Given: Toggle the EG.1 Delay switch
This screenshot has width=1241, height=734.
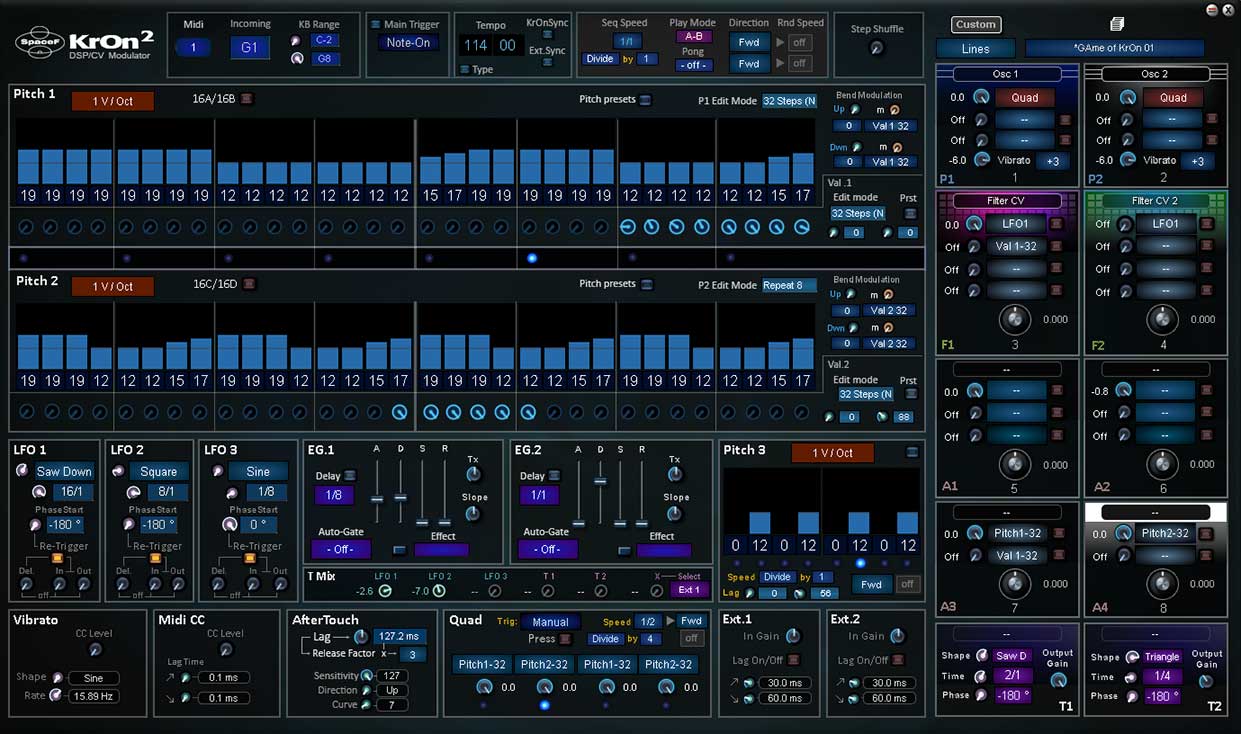Looking at the screenshot, I should click(x=350, y=476).
